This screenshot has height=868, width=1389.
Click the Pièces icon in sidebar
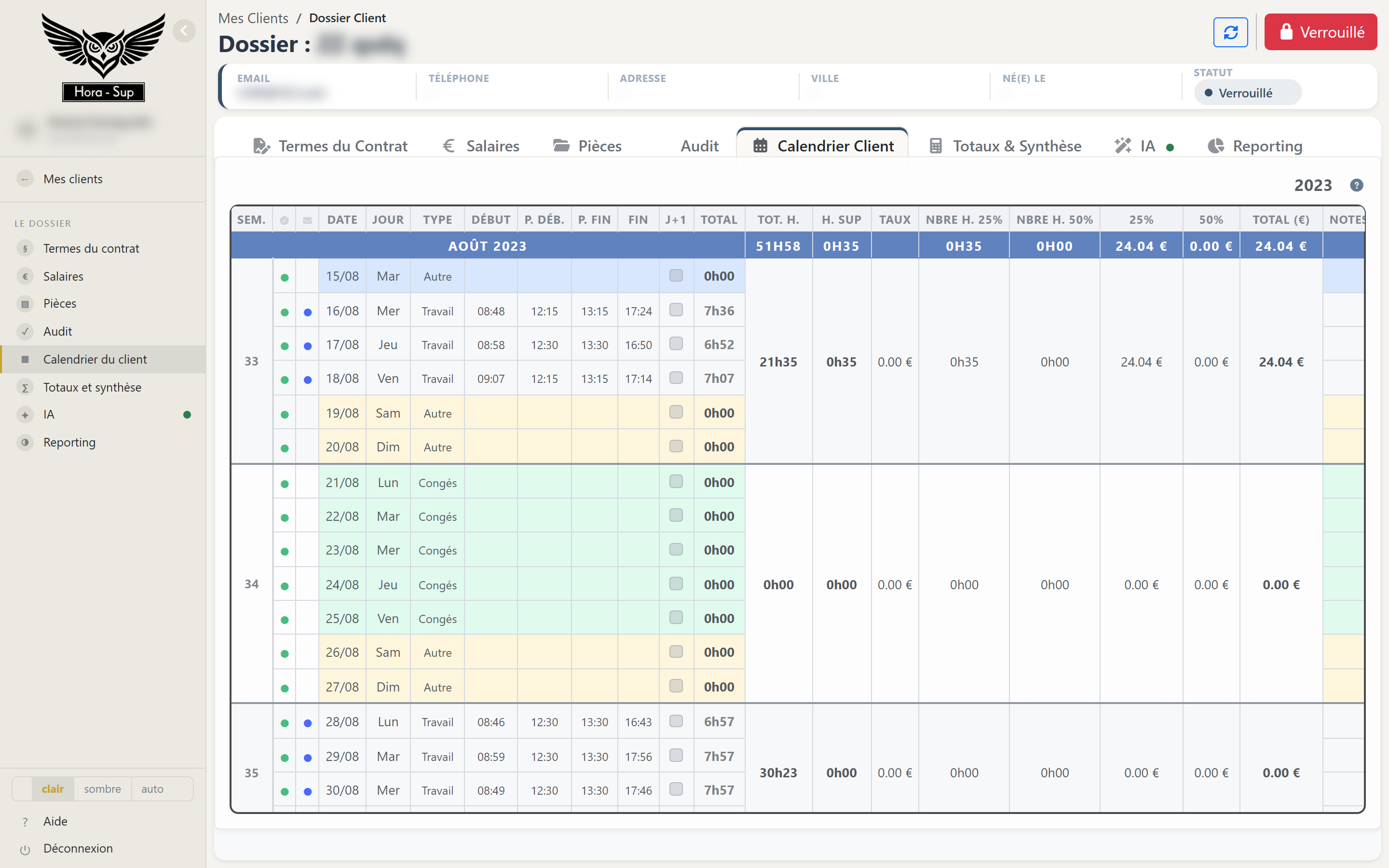pyautogui.click(x=25, y=304)
